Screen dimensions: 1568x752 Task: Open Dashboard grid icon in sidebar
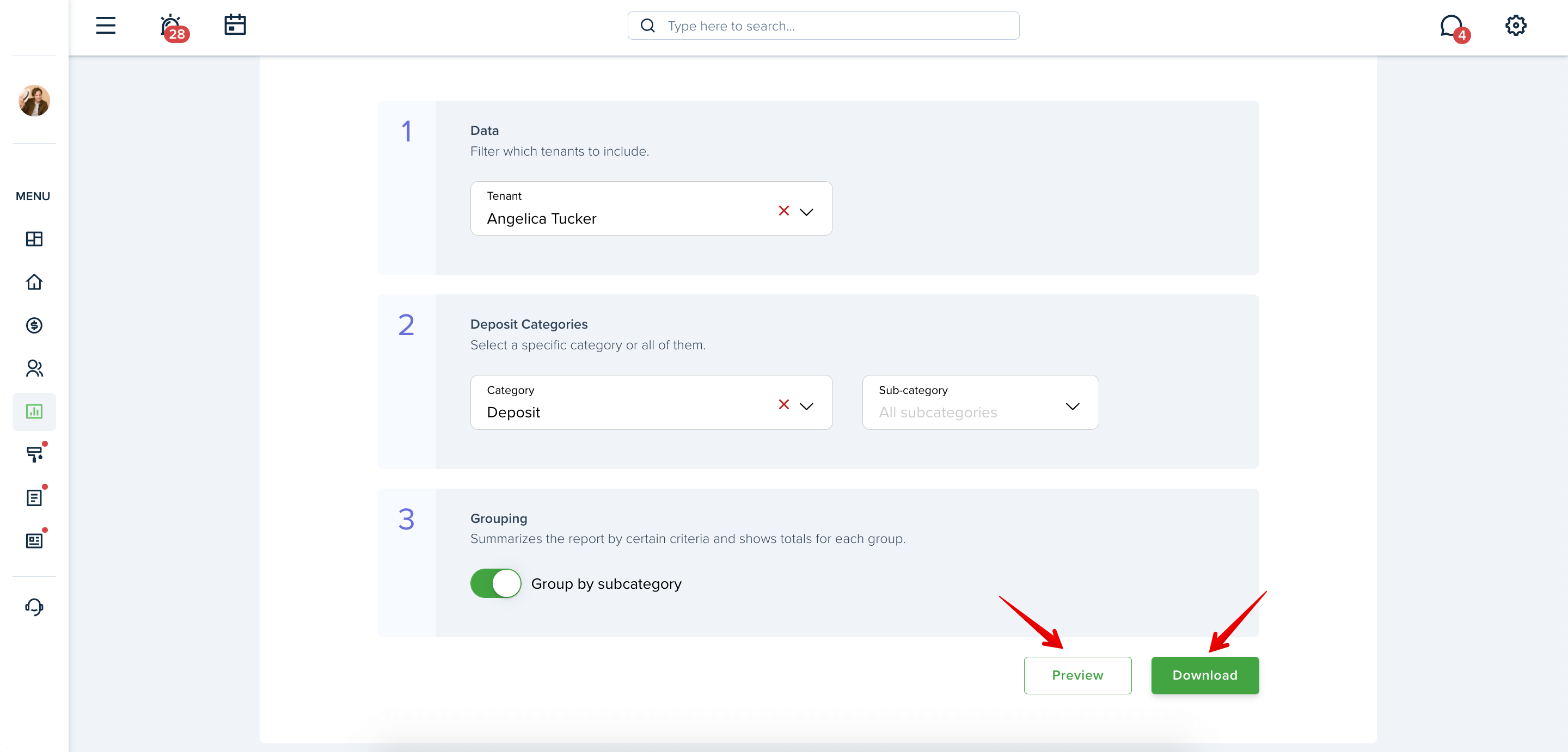coord(34,239)
